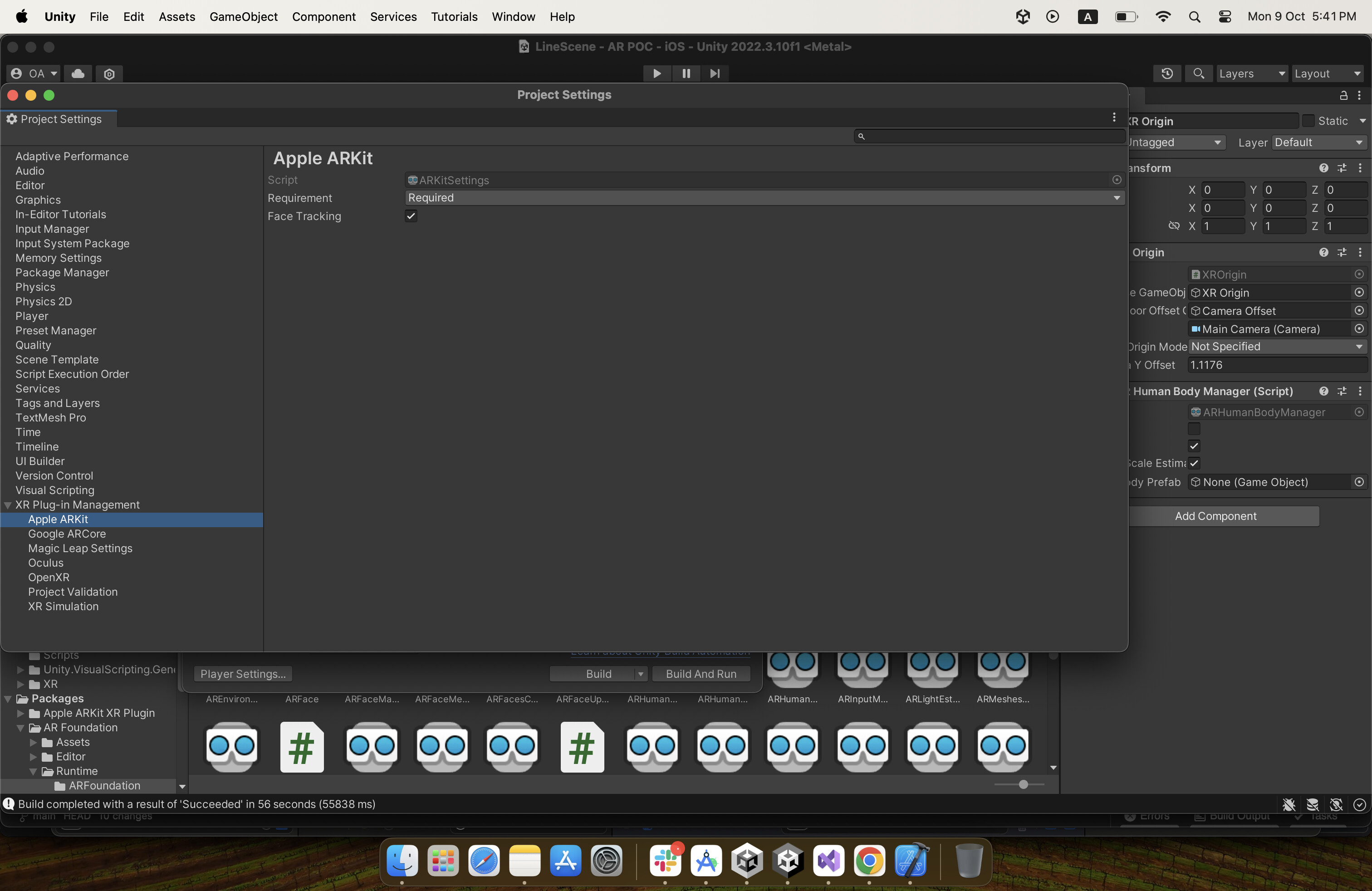Enable the unchecked Human Body Manager checkbox
1372x891 pixels.
(x=1194, y=429)
